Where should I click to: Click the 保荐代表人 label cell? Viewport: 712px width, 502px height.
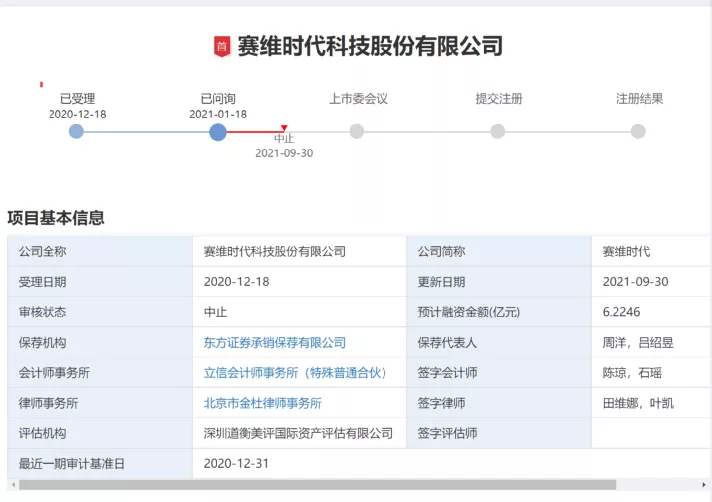click(499, 343)
